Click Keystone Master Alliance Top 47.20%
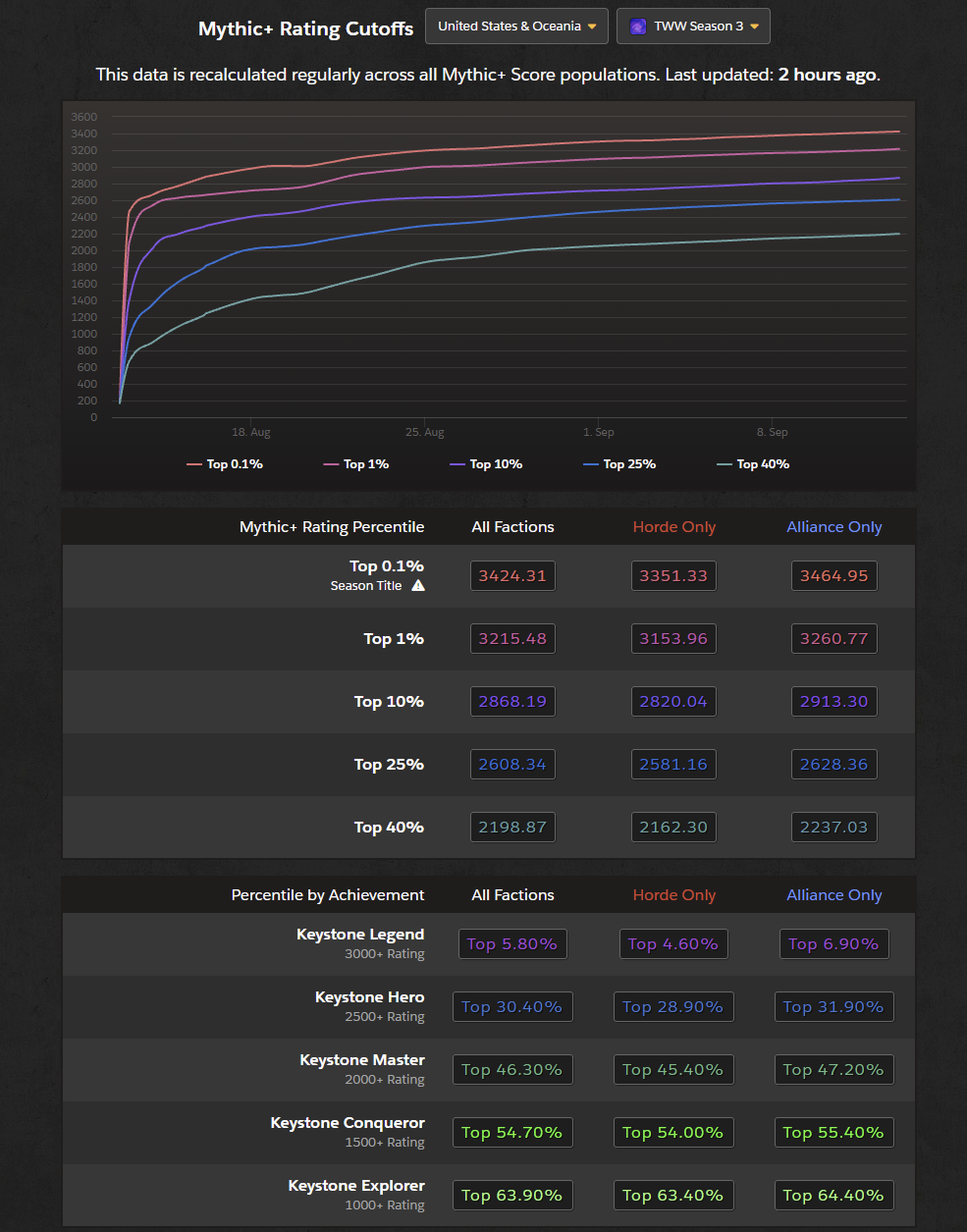967x1232 pixels. 834,1070
